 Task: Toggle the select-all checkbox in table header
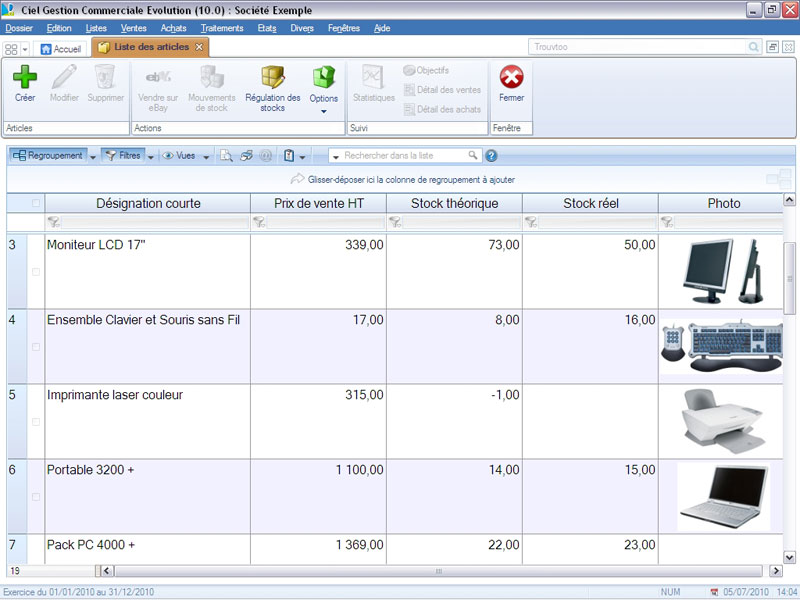coord(36,204)
